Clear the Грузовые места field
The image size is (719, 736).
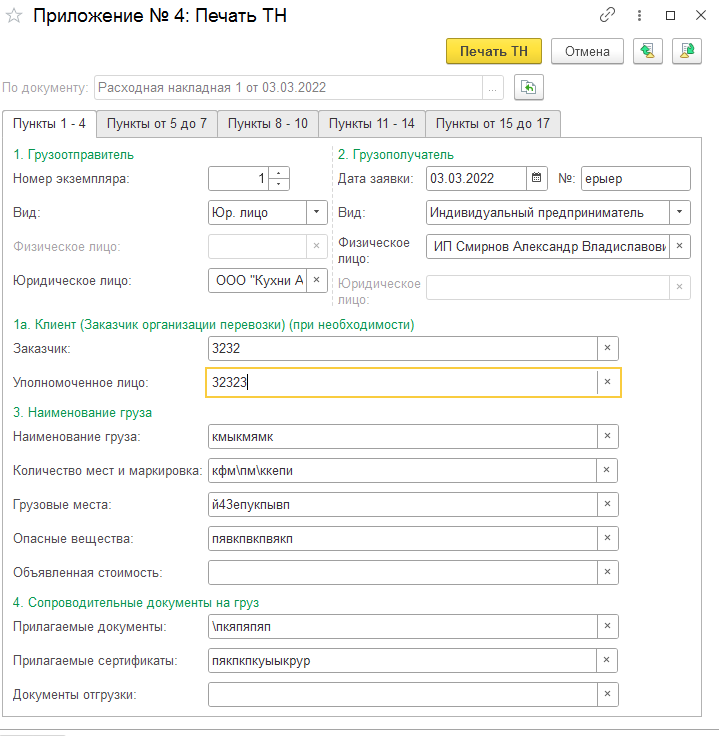608,504
